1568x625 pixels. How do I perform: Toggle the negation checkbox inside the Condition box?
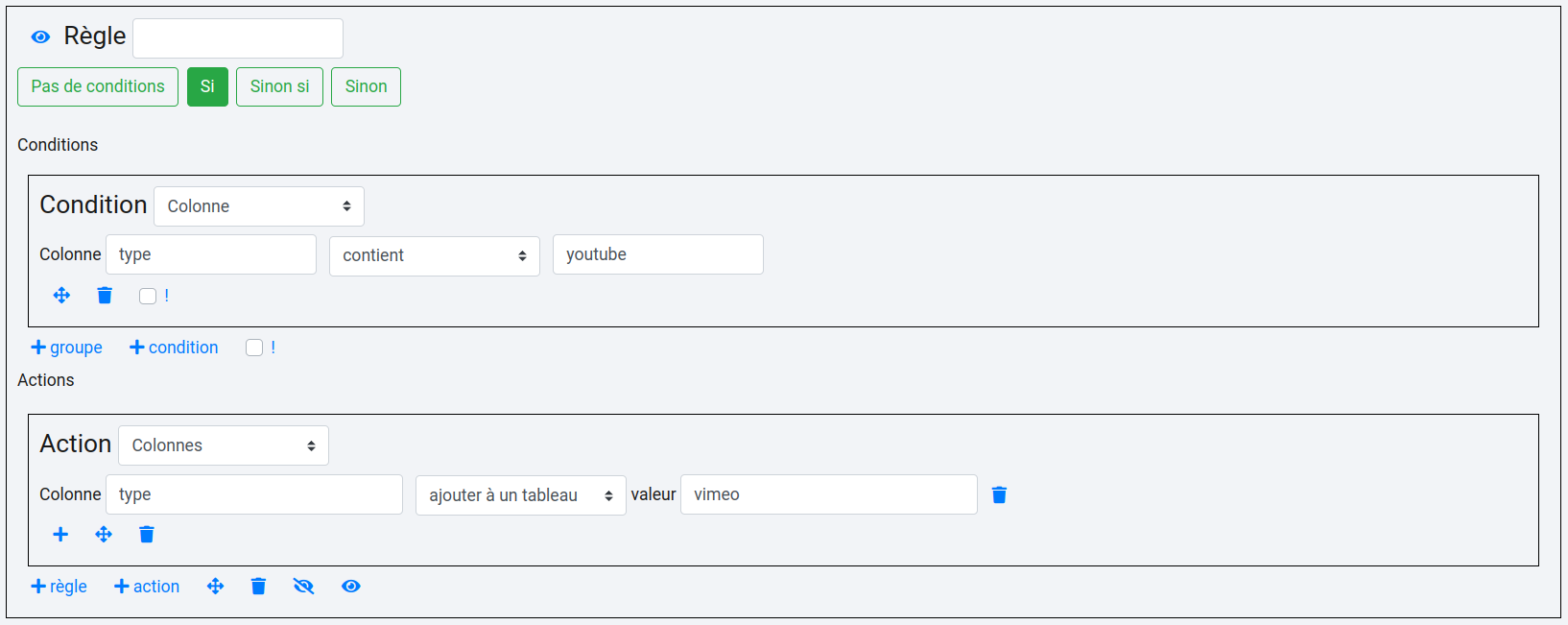pyautogui.click(x=148, y=296)
